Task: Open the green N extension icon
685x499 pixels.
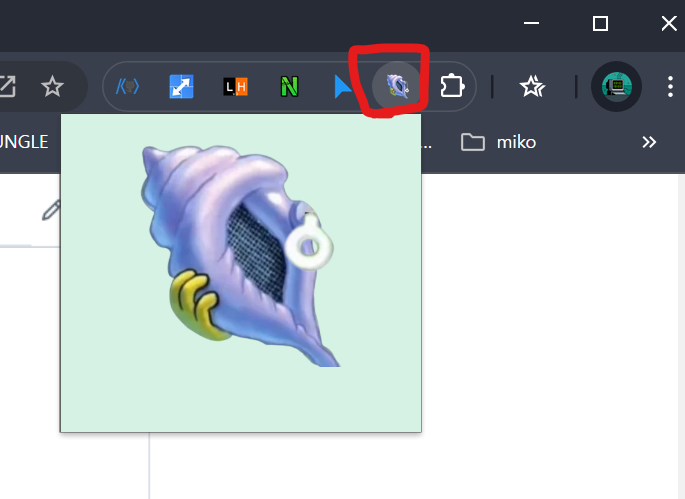Action: [x=289, y=87]
